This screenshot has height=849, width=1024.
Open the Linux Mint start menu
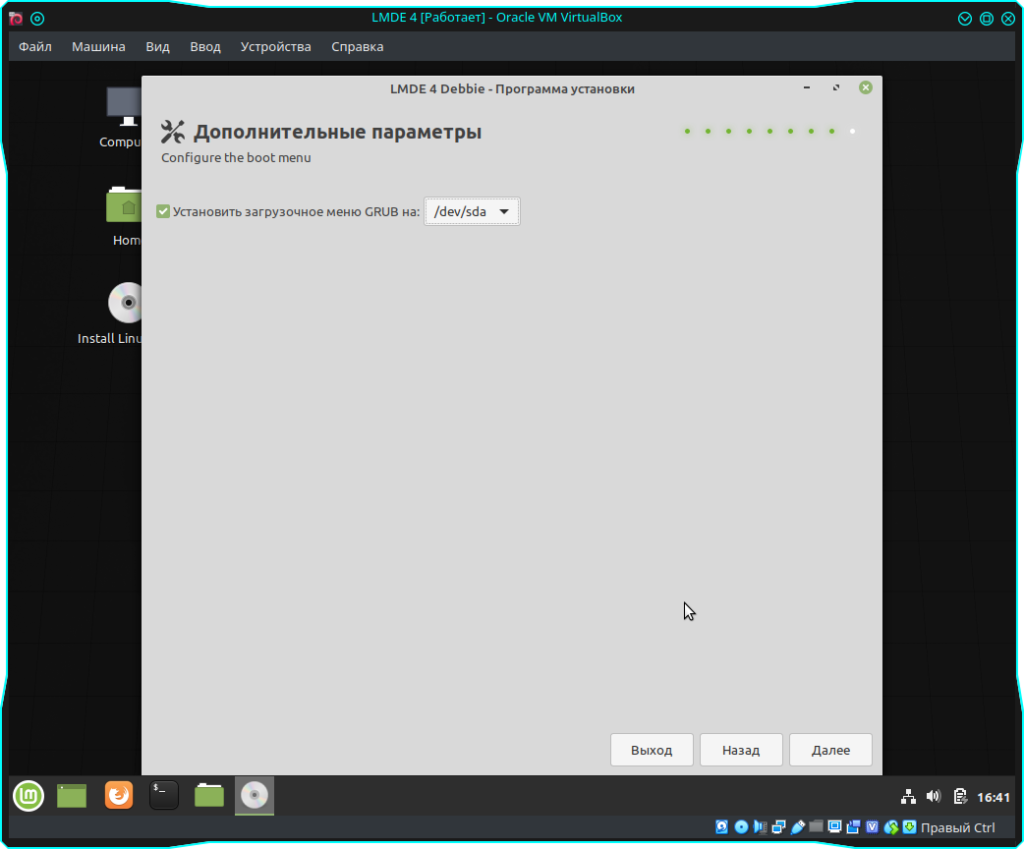(28, 795)
